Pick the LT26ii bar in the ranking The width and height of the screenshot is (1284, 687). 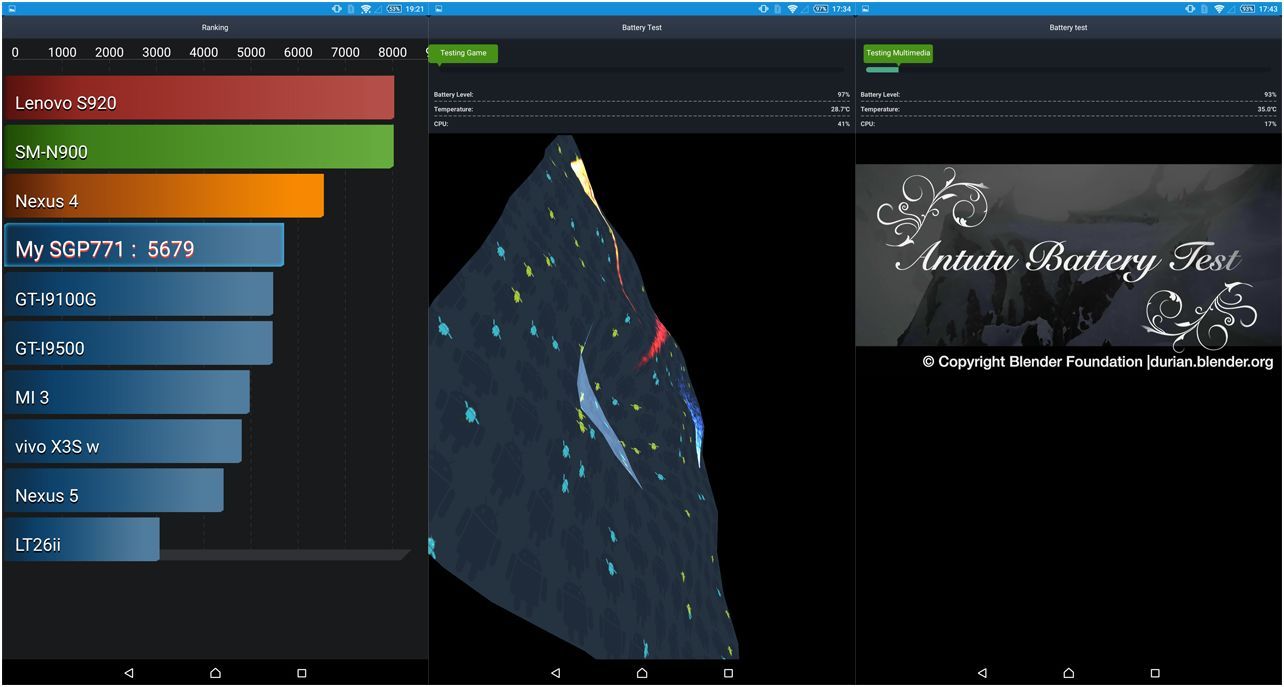tap(81, 540)
